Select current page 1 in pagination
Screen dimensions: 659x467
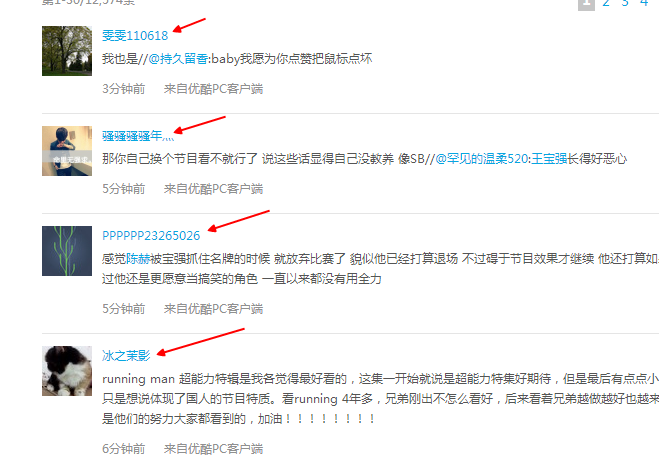586,4
